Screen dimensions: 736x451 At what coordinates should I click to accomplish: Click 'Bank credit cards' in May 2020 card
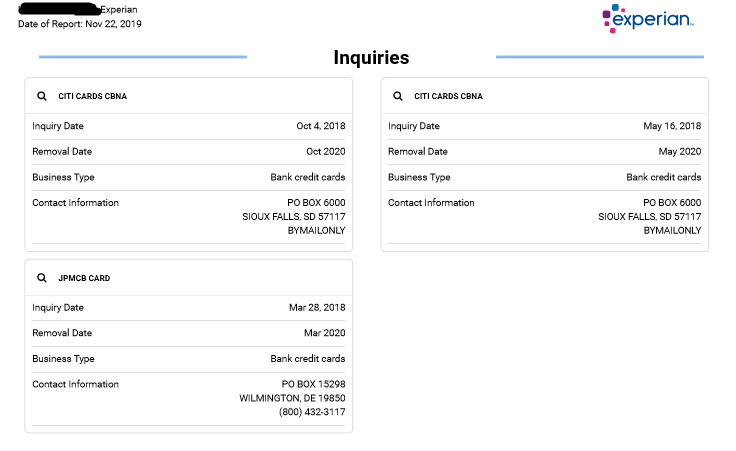pyautogui.click(x=663, y=177)
